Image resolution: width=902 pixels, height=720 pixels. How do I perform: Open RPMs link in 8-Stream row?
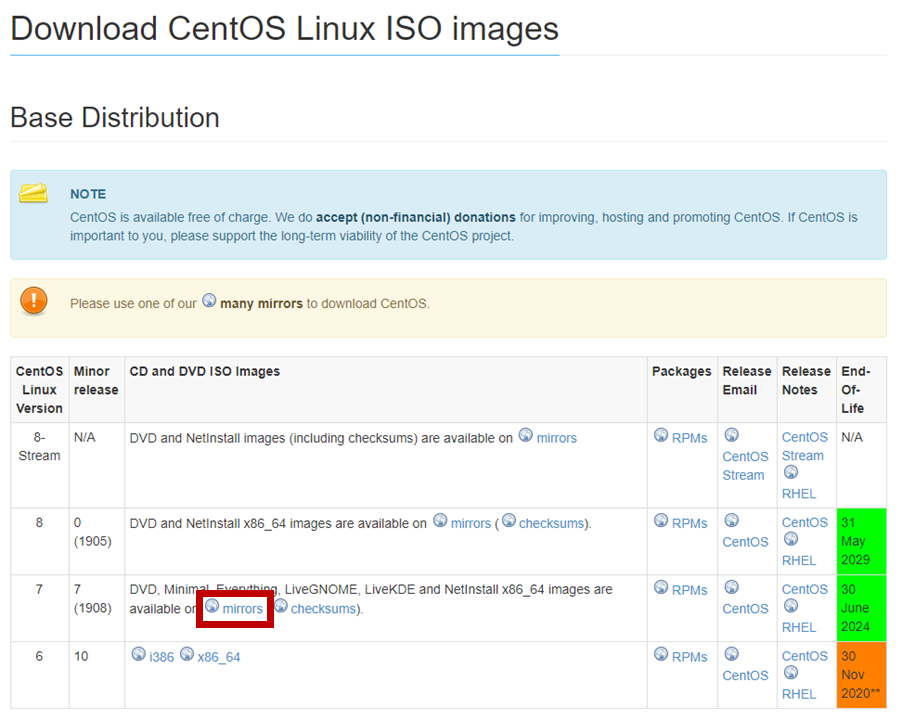coord(689,438)
